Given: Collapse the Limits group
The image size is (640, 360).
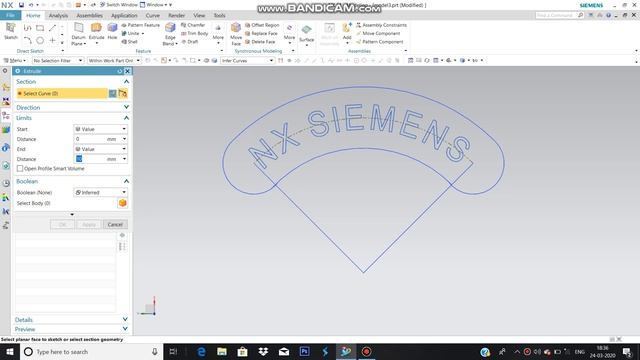Looking at the screenshot, I should point(126,118).
